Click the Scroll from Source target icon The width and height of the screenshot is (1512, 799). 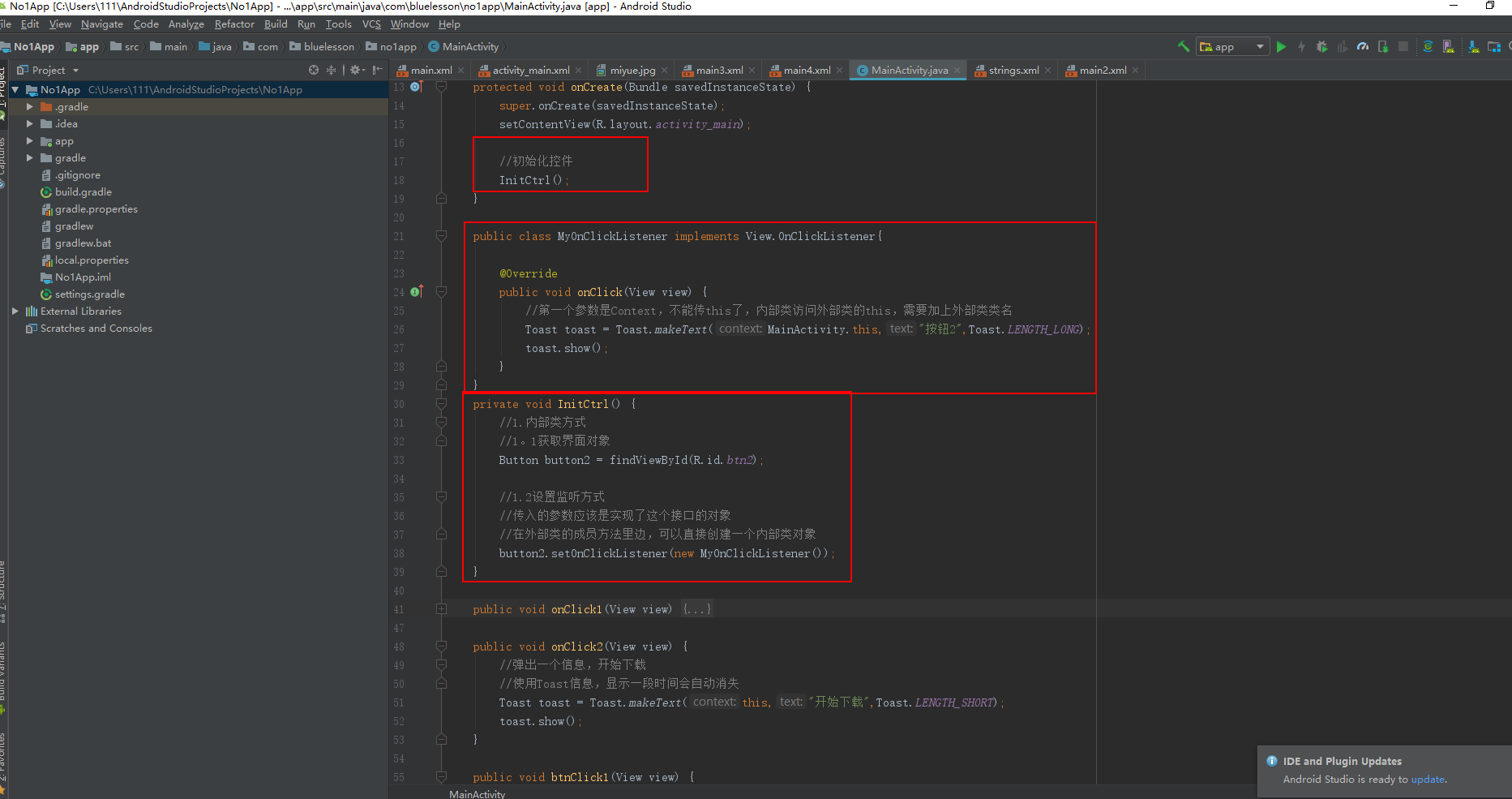point(314,70)
